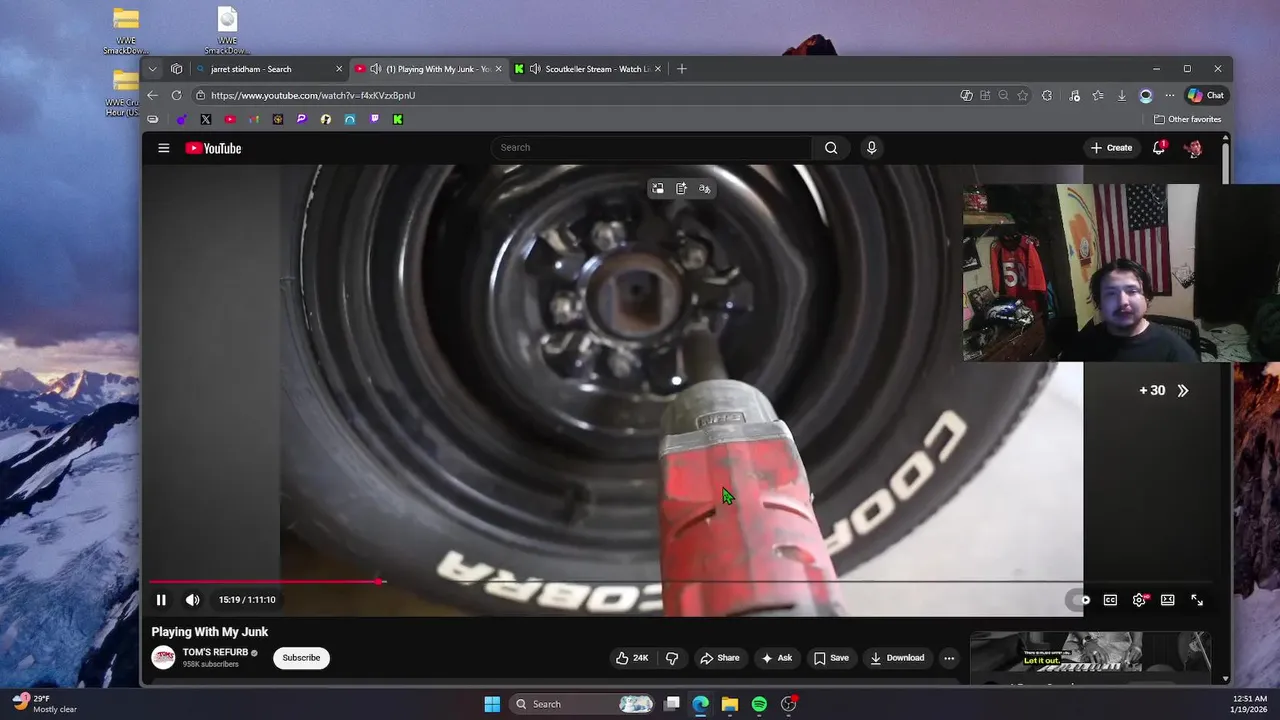Open the player settings gear
This screenshot has height=720, width=1280.
pos(1139,600)
